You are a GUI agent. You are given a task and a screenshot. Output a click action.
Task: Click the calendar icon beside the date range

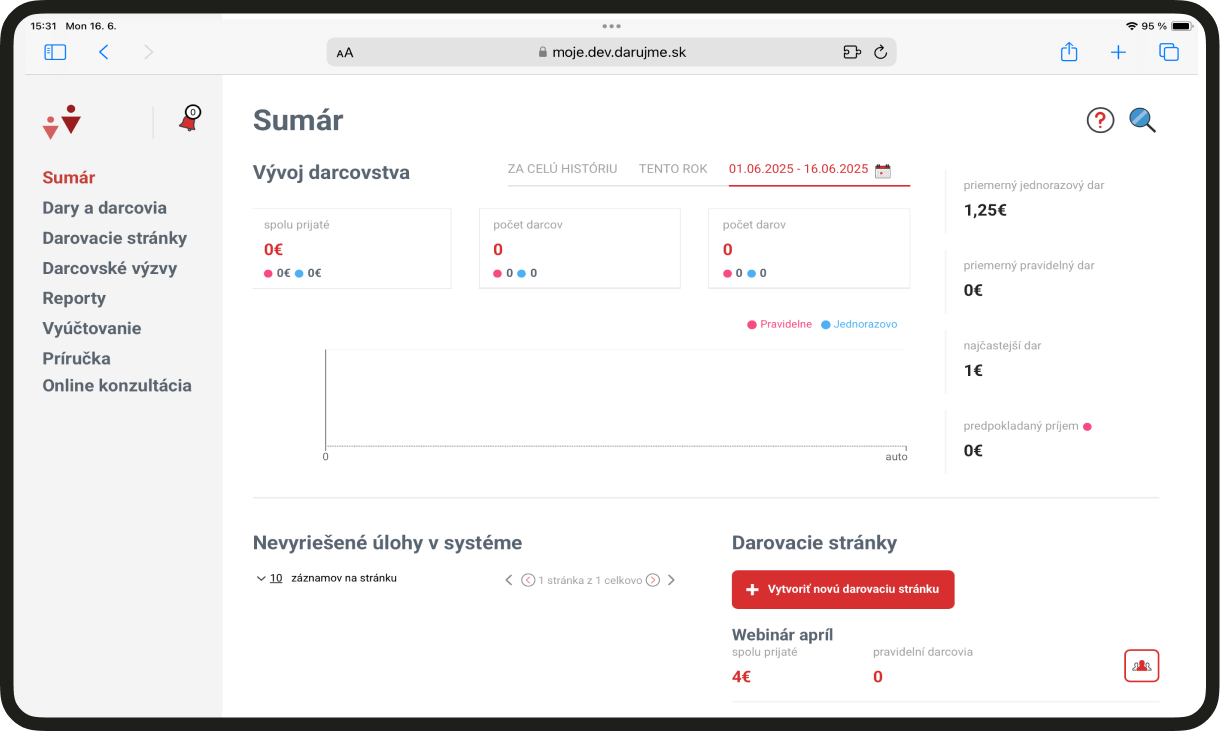(x=882, y=170)
